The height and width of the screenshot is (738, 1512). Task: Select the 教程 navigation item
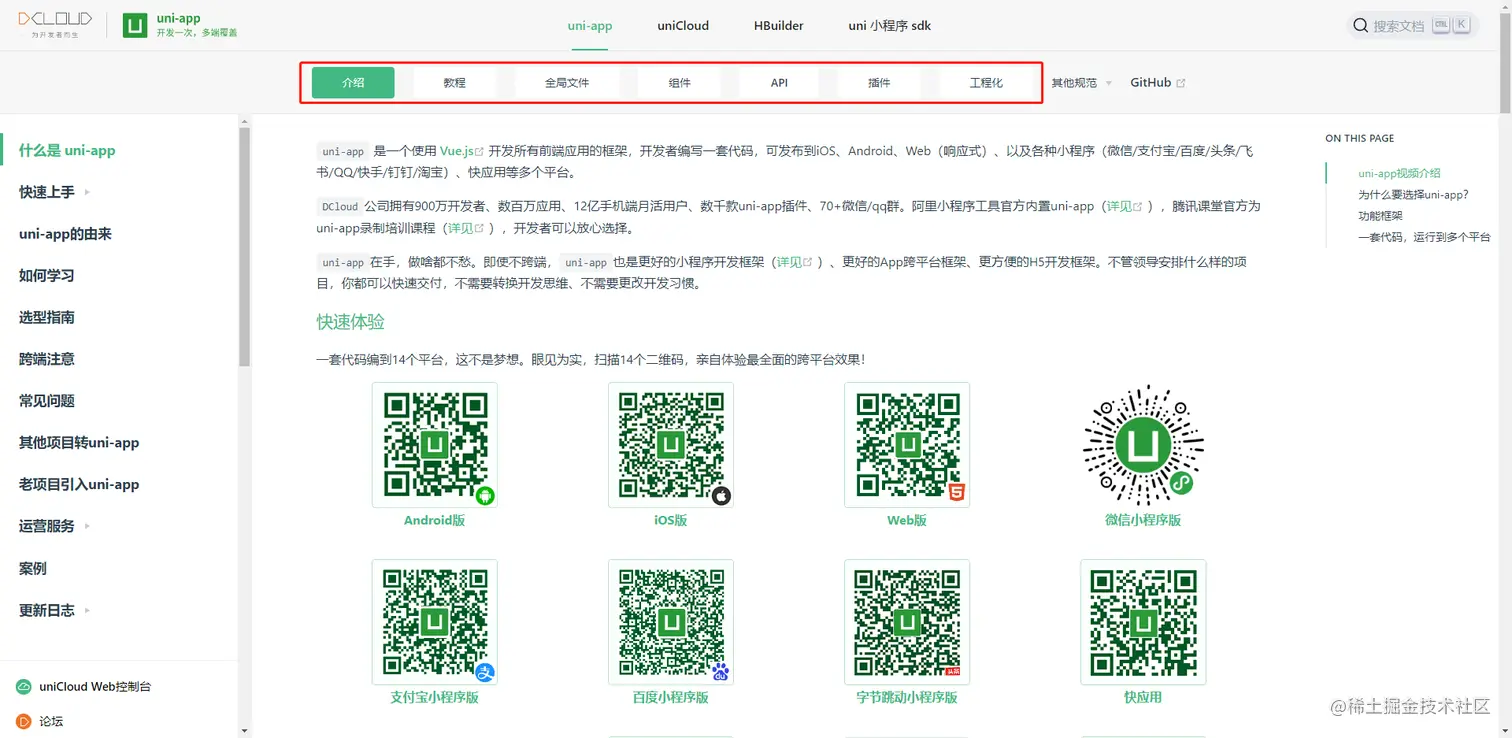[455, 83]
